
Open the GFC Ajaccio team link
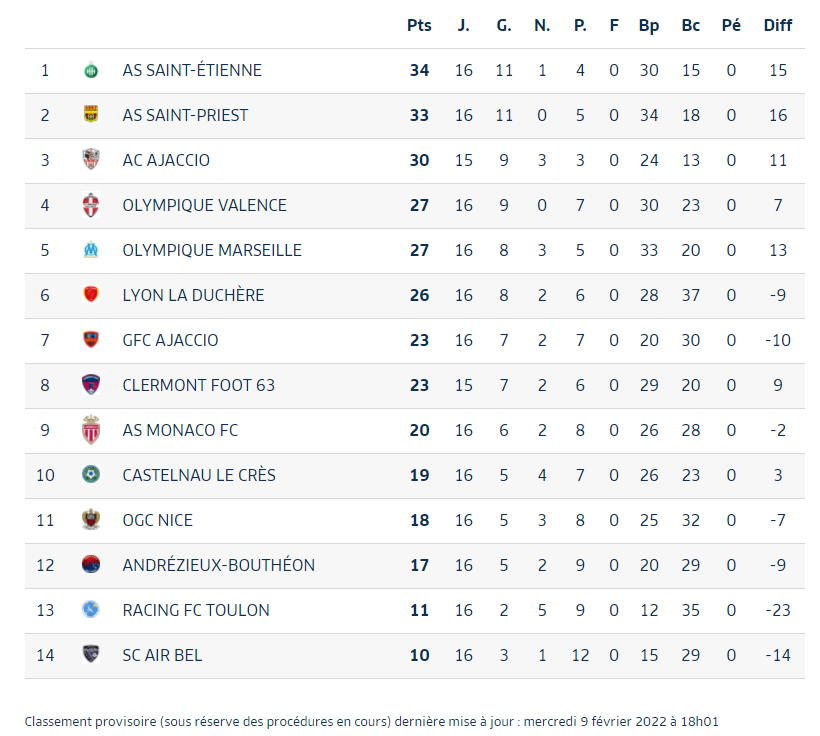pos(170,340)
